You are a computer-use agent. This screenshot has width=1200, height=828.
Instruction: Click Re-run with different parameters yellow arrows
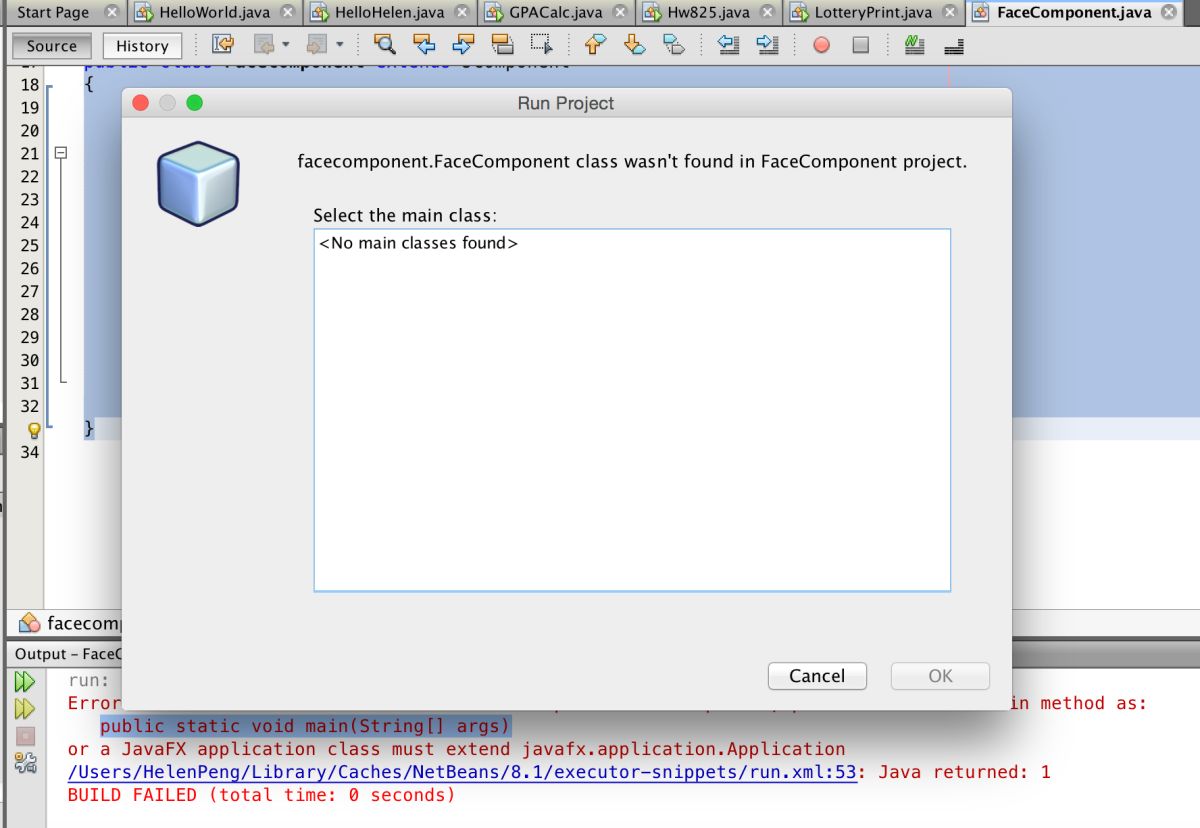[x=24, y=709]
